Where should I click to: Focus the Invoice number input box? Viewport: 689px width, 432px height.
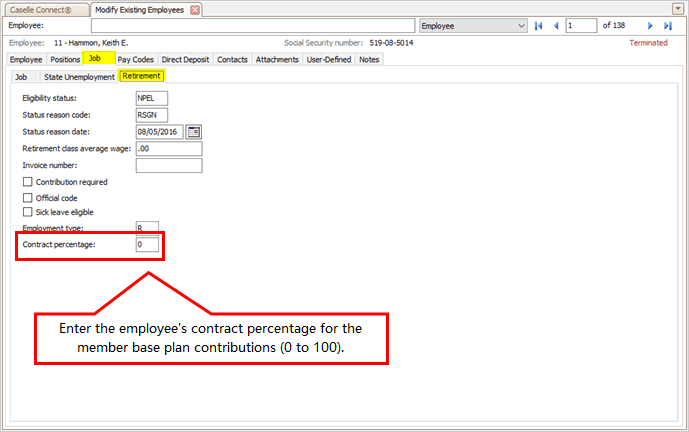(168, 165)
